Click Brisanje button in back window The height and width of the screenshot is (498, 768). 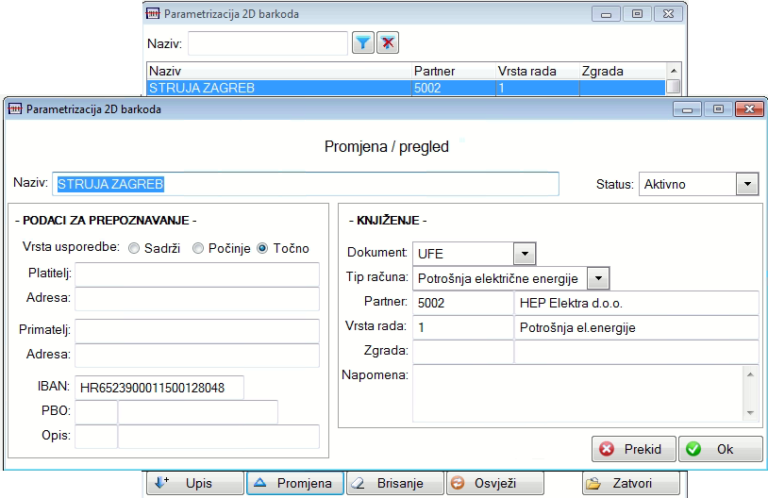[395, 483]
